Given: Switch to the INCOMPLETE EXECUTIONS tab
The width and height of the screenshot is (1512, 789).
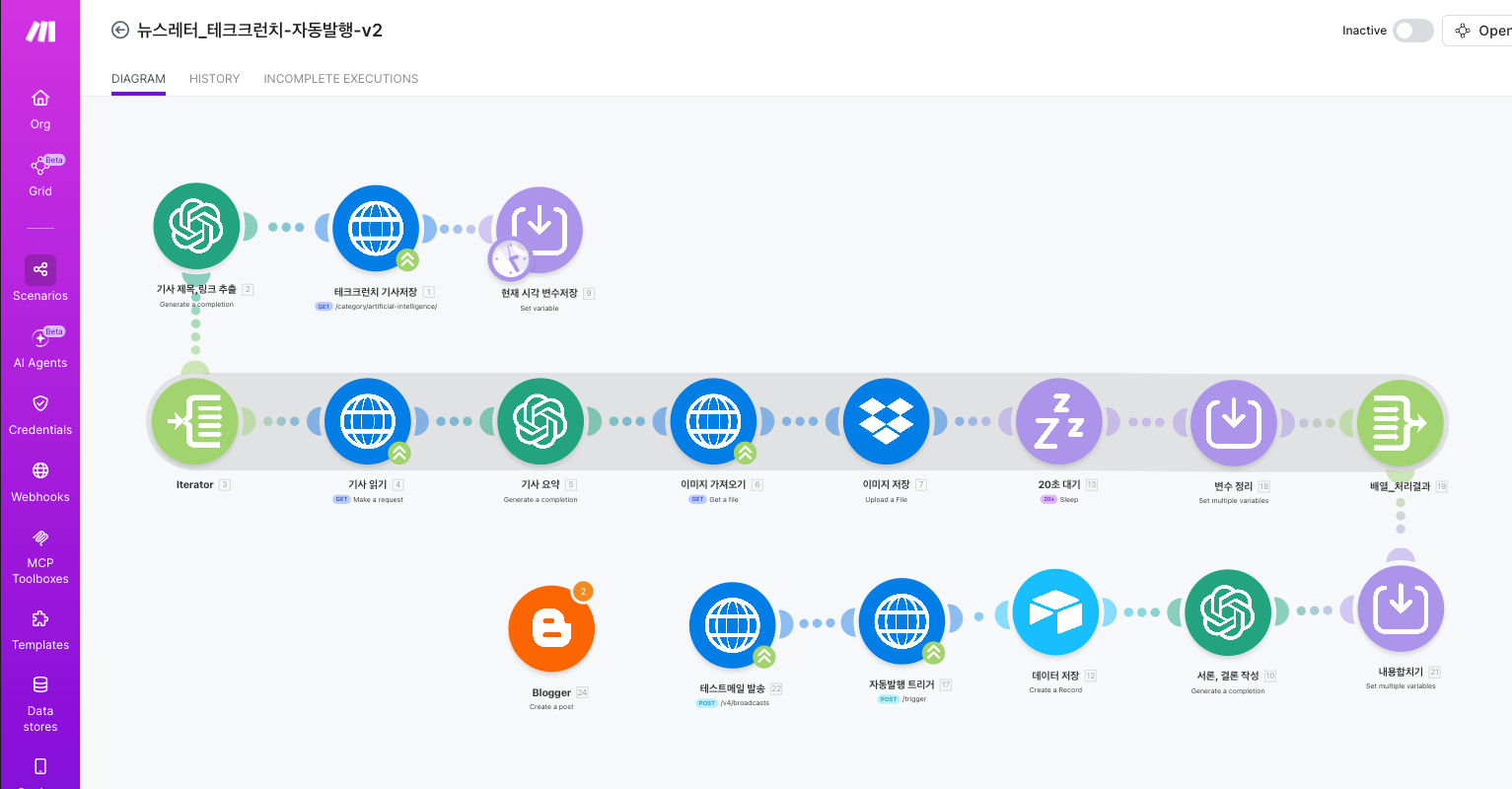Looking at the screenshot, I should 341,79.
